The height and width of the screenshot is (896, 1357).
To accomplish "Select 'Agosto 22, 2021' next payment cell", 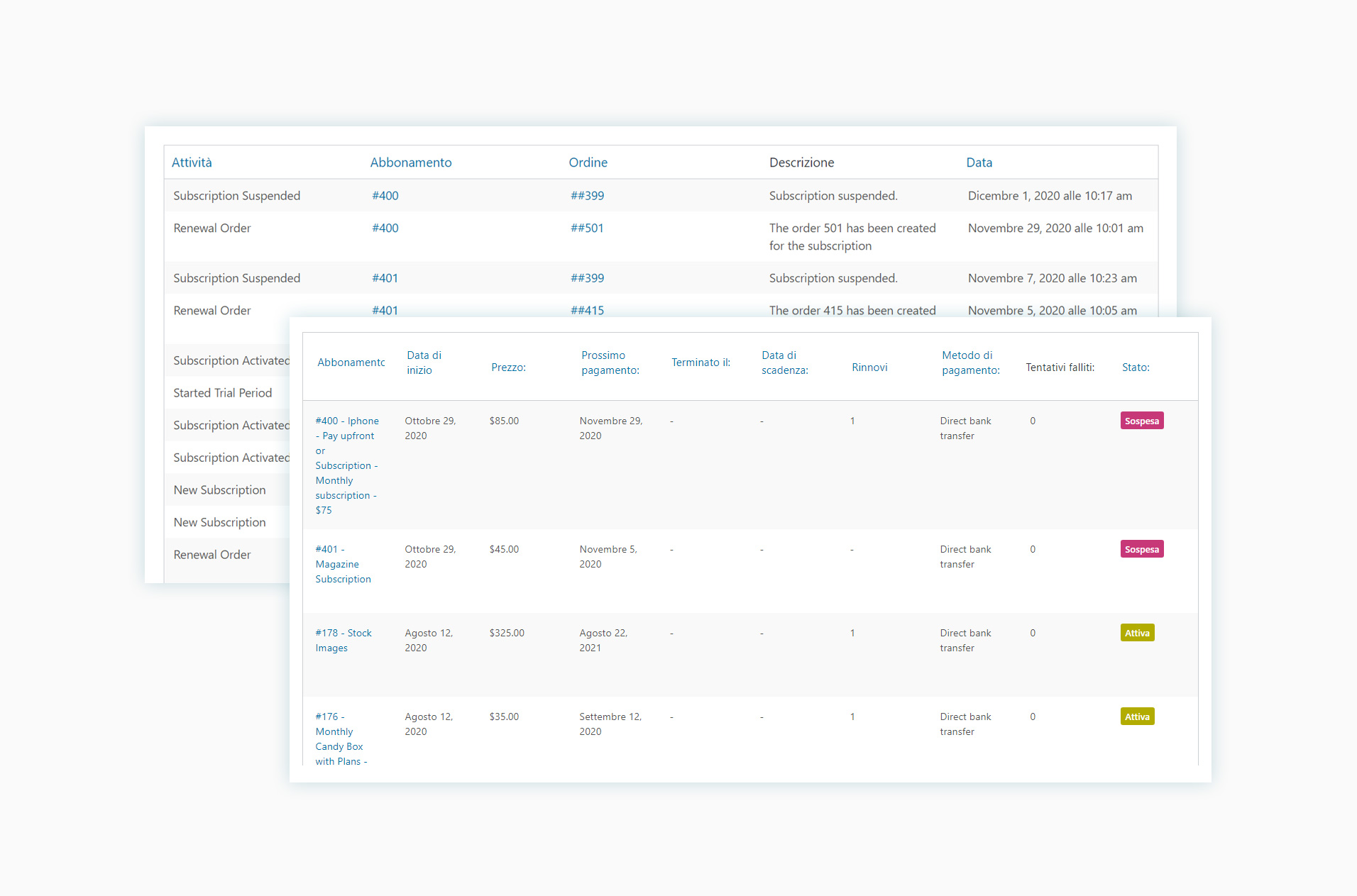I will coord(603,641).
